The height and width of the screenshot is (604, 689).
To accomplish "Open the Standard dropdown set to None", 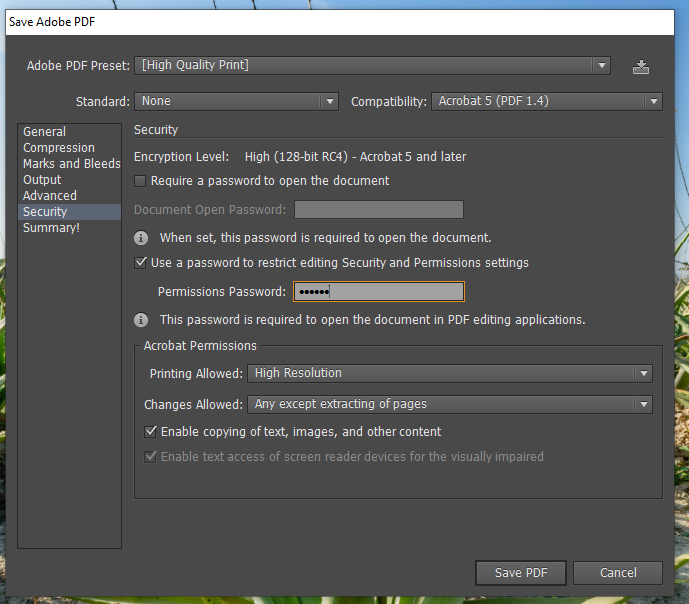I will [236, 101].
